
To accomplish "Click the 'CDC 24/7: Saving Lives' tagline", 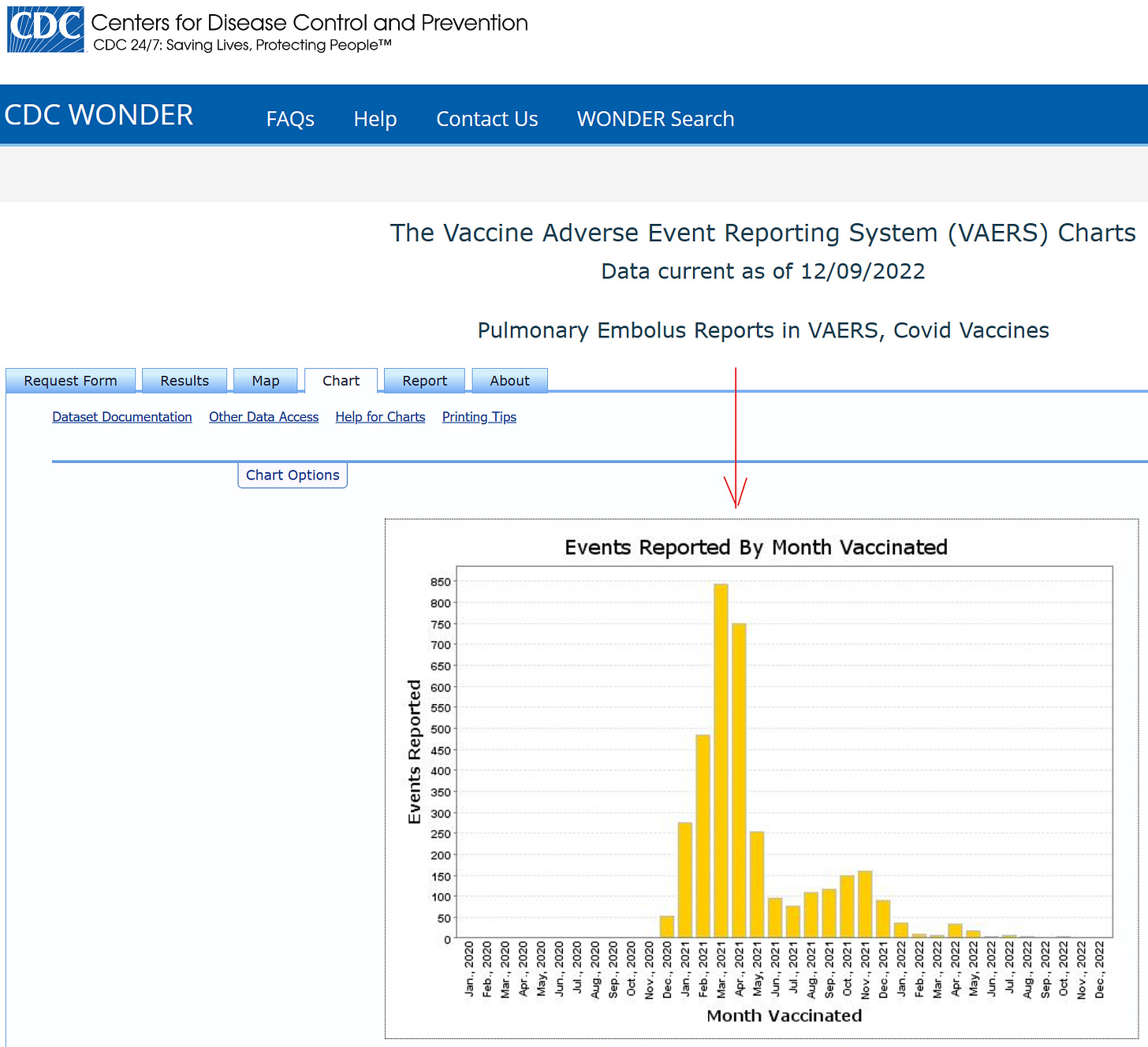I will (242, 45).
